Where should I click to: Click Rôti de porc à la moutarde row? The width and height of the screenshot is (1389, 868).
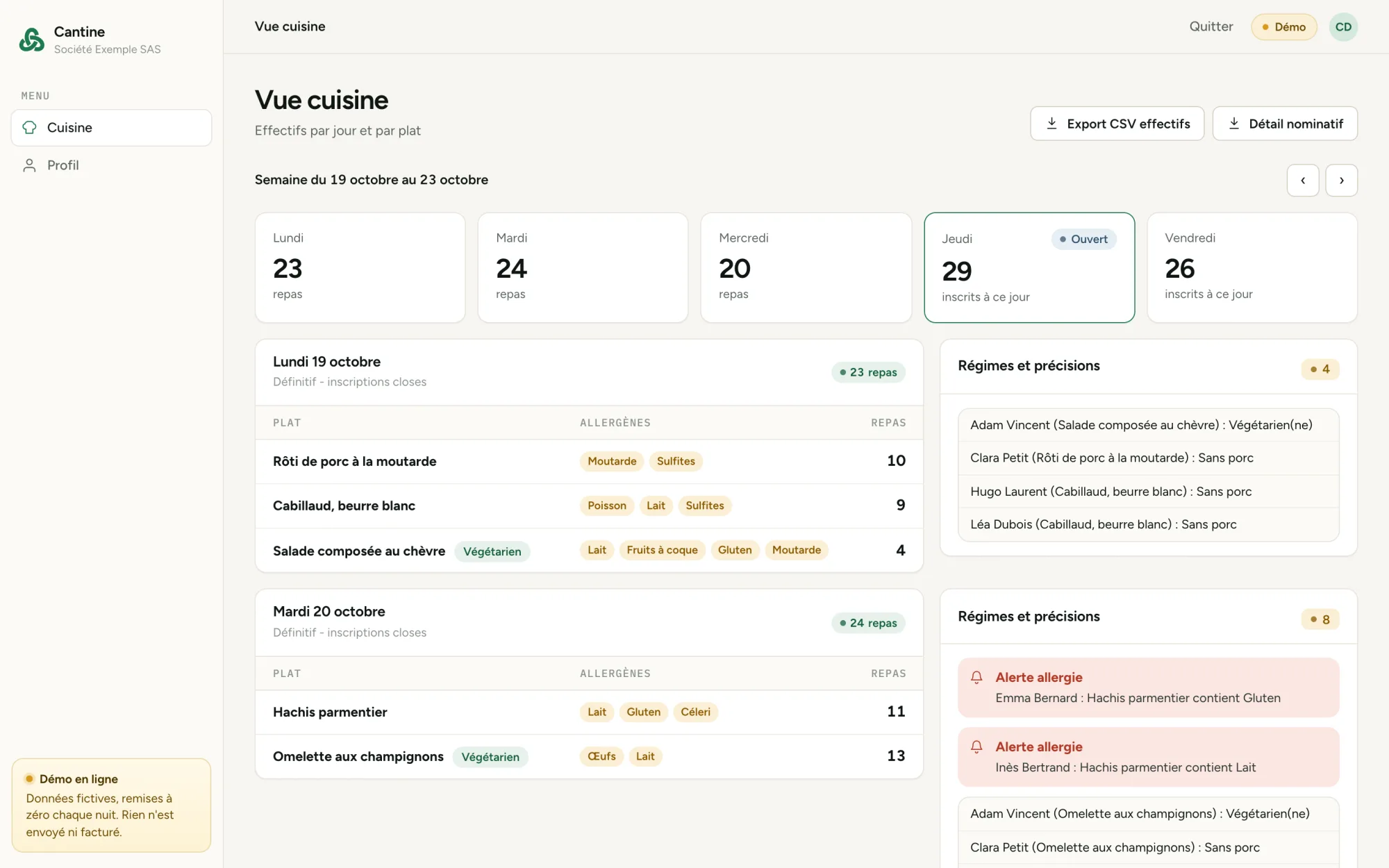(x=589, y=461)
